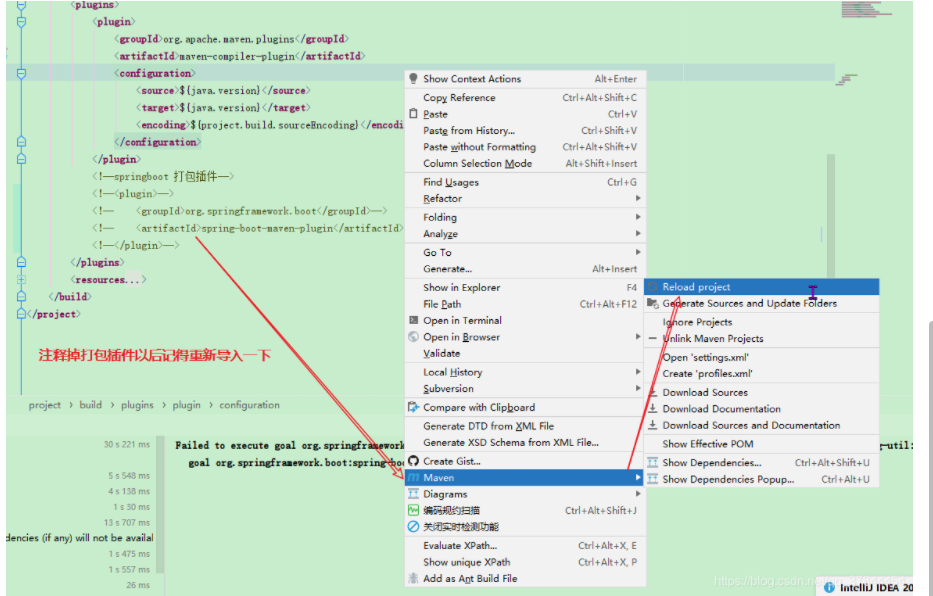Click the '30 s 221 ms' build duration row

(127, 444)
